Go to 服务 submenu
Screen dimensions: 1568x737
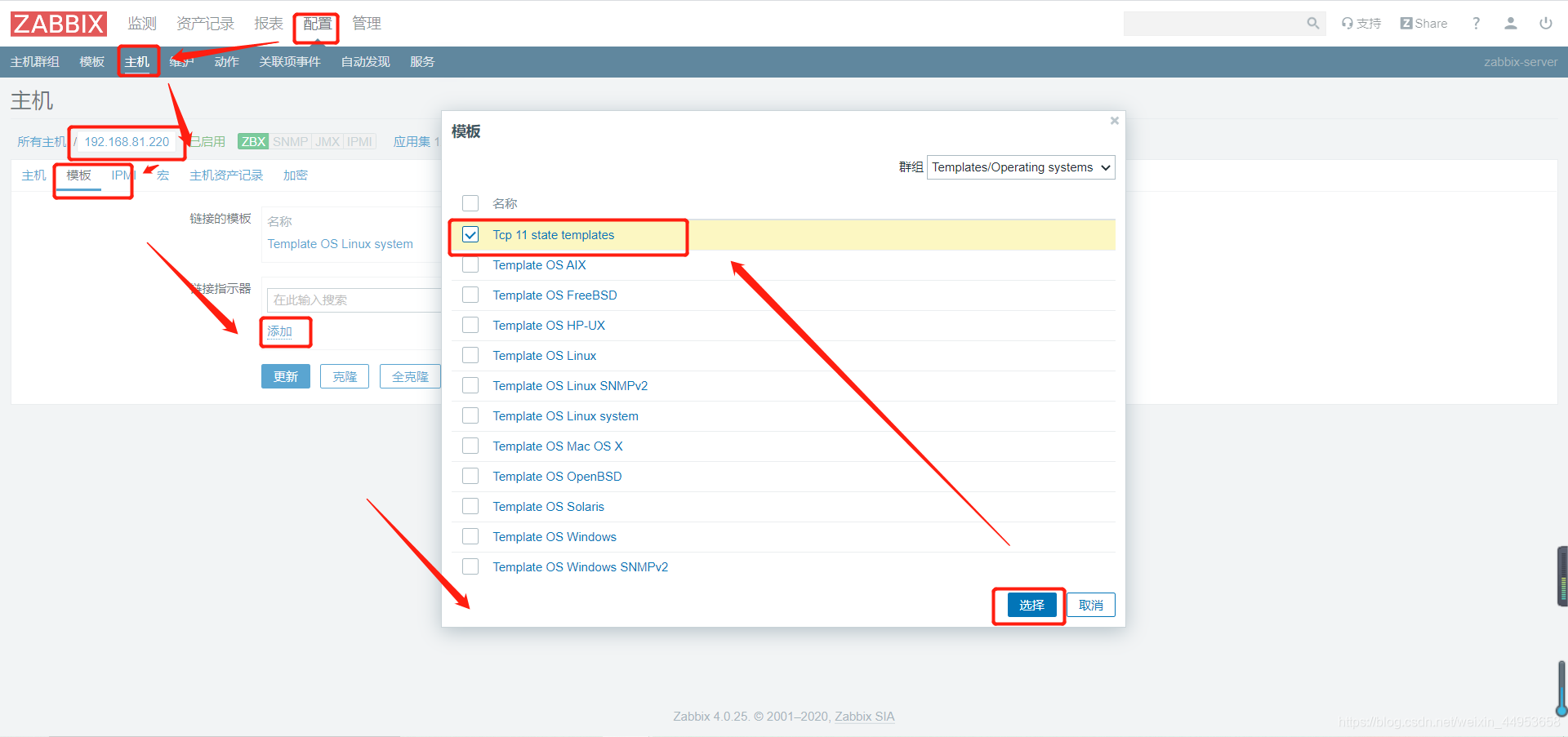click(422, 62)
